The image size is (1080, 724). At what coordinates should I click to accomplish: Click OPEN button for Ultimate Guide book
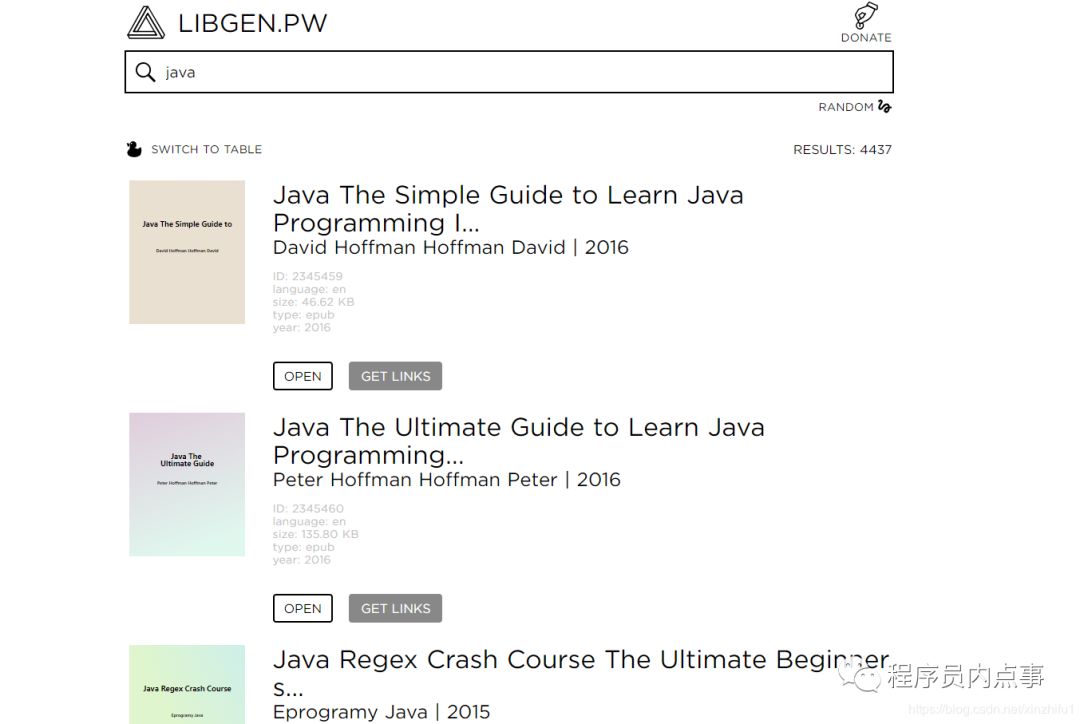click(302, 608)
